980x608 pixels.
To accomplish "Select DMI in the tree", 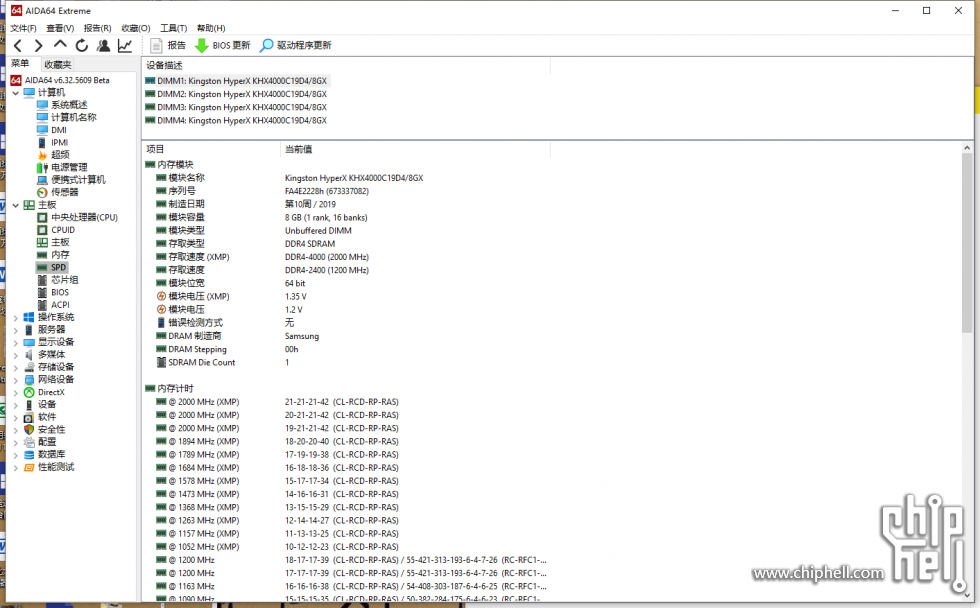I will 59,130.
